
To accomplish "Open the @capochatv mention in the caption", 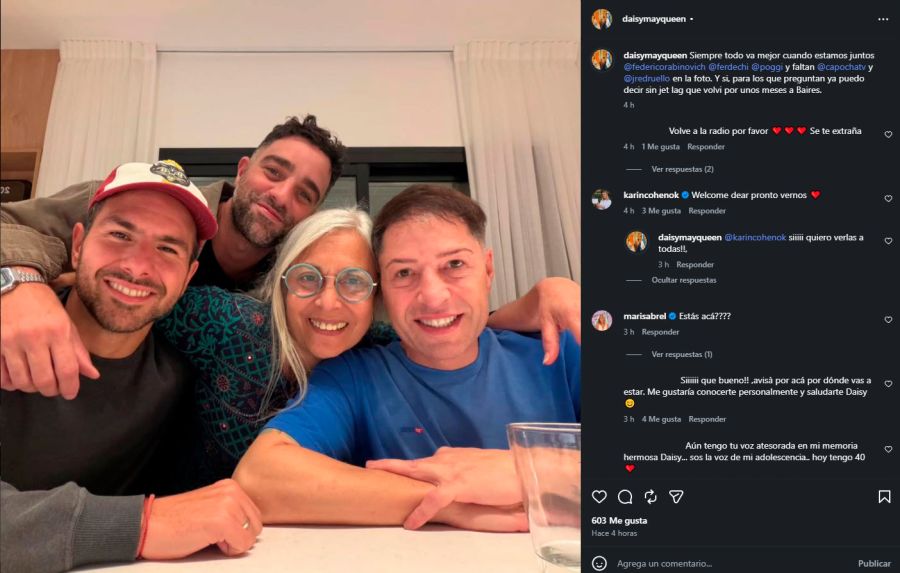I will pos(840,67).
